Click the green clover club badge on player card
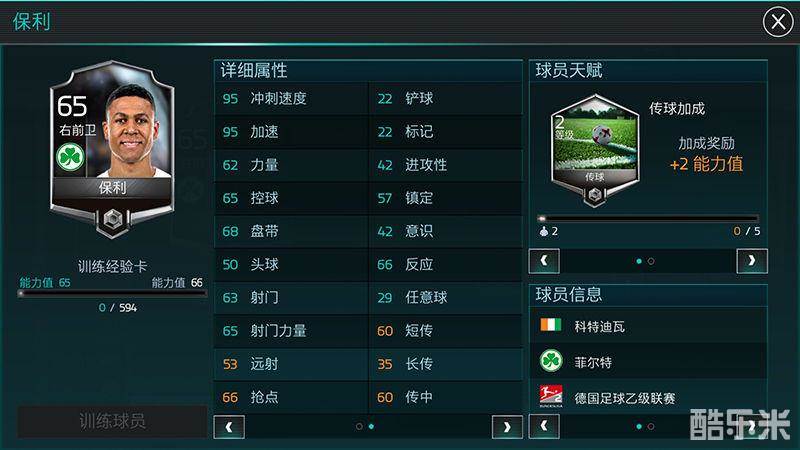The image size is (800, 450). pyautogui.click(x=70, y=157)
